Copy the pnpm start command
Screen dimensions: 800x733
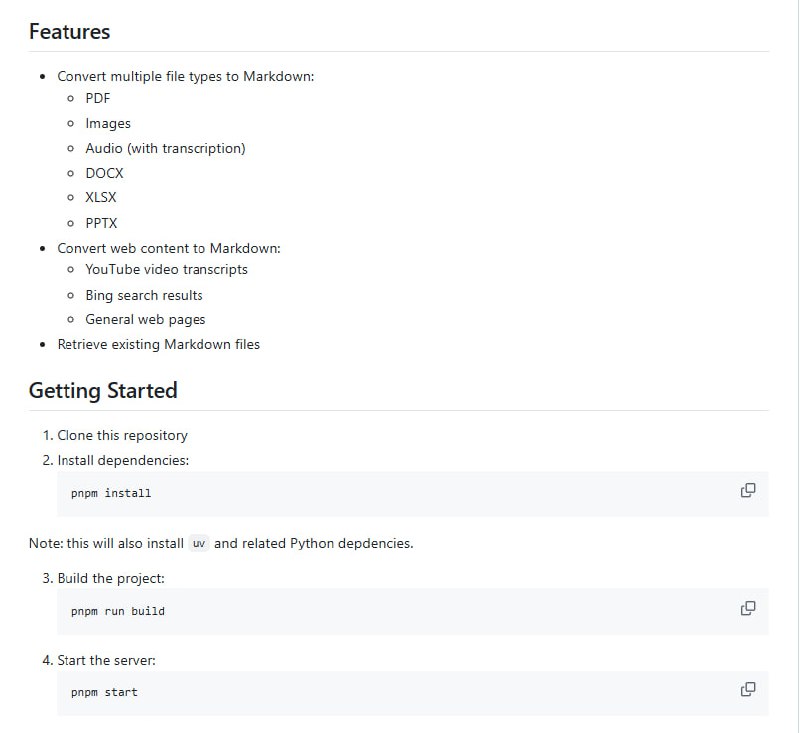pyautogui.click(x=747, y=689)
